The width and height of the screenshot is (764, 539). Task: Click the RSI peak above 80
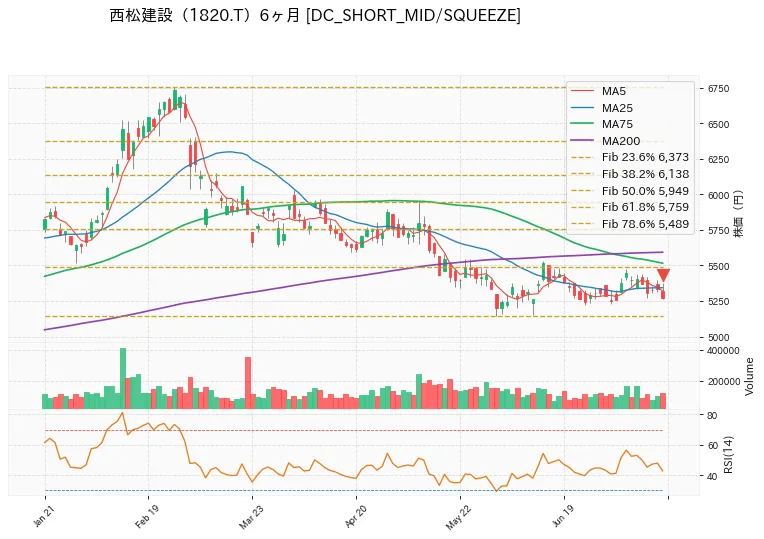[x=123, y=413]
